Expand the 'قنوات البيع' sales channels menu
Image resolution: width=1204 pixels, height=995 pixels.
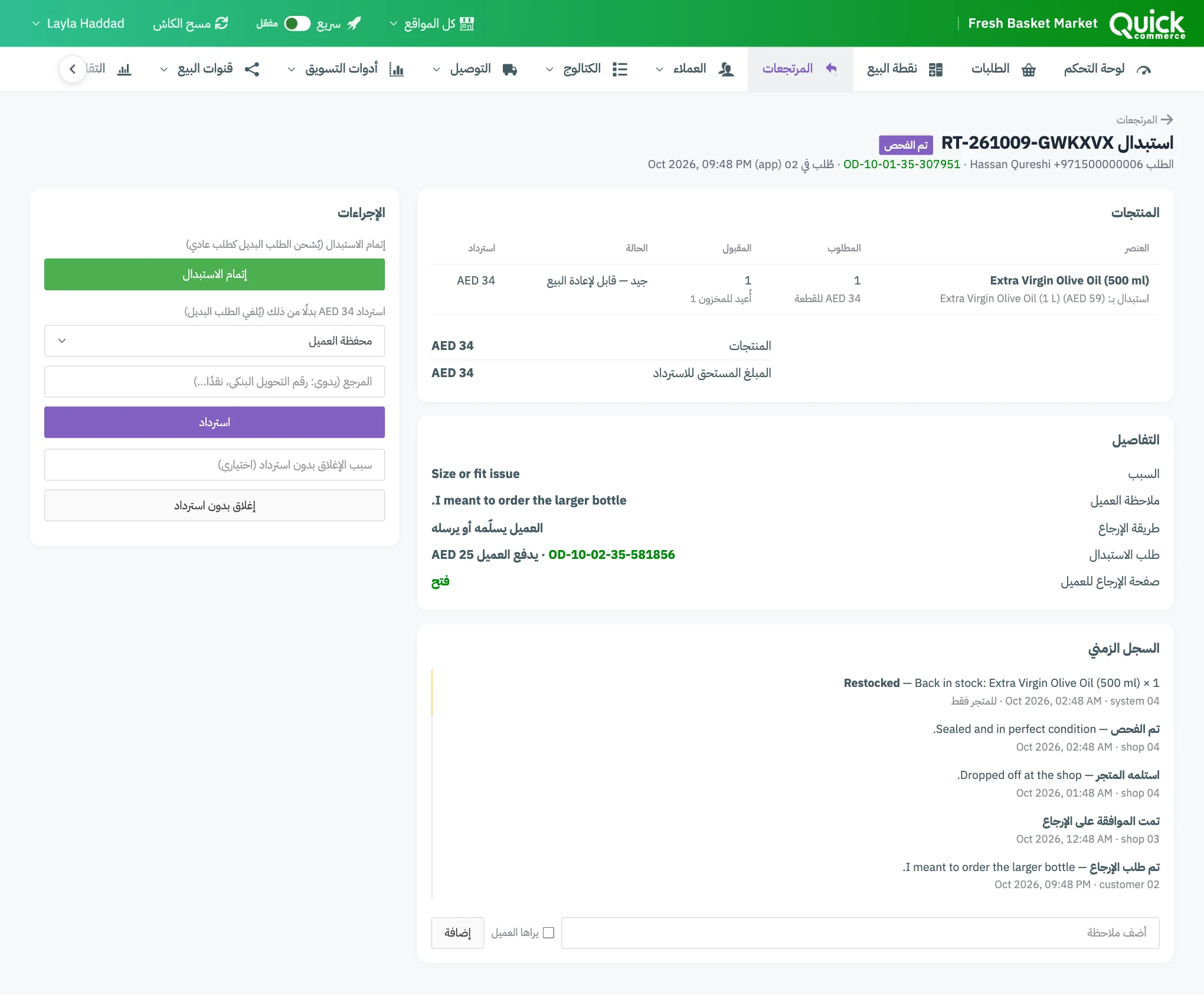coord(210,69)
